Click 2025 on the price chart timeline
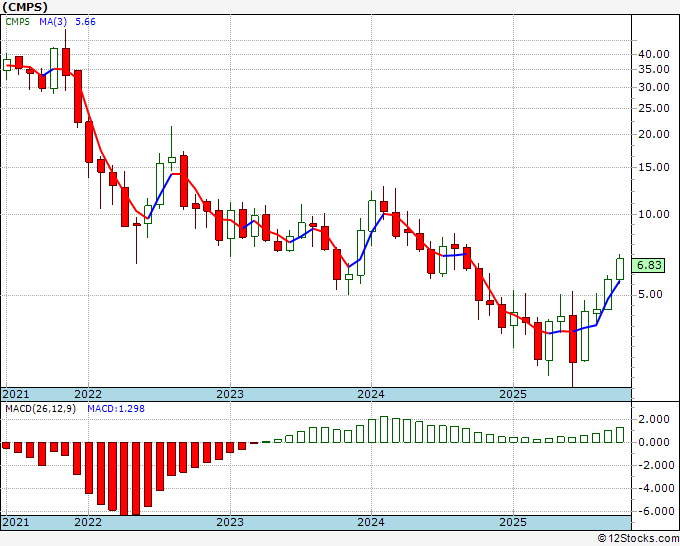 click(x=513, y=394)
